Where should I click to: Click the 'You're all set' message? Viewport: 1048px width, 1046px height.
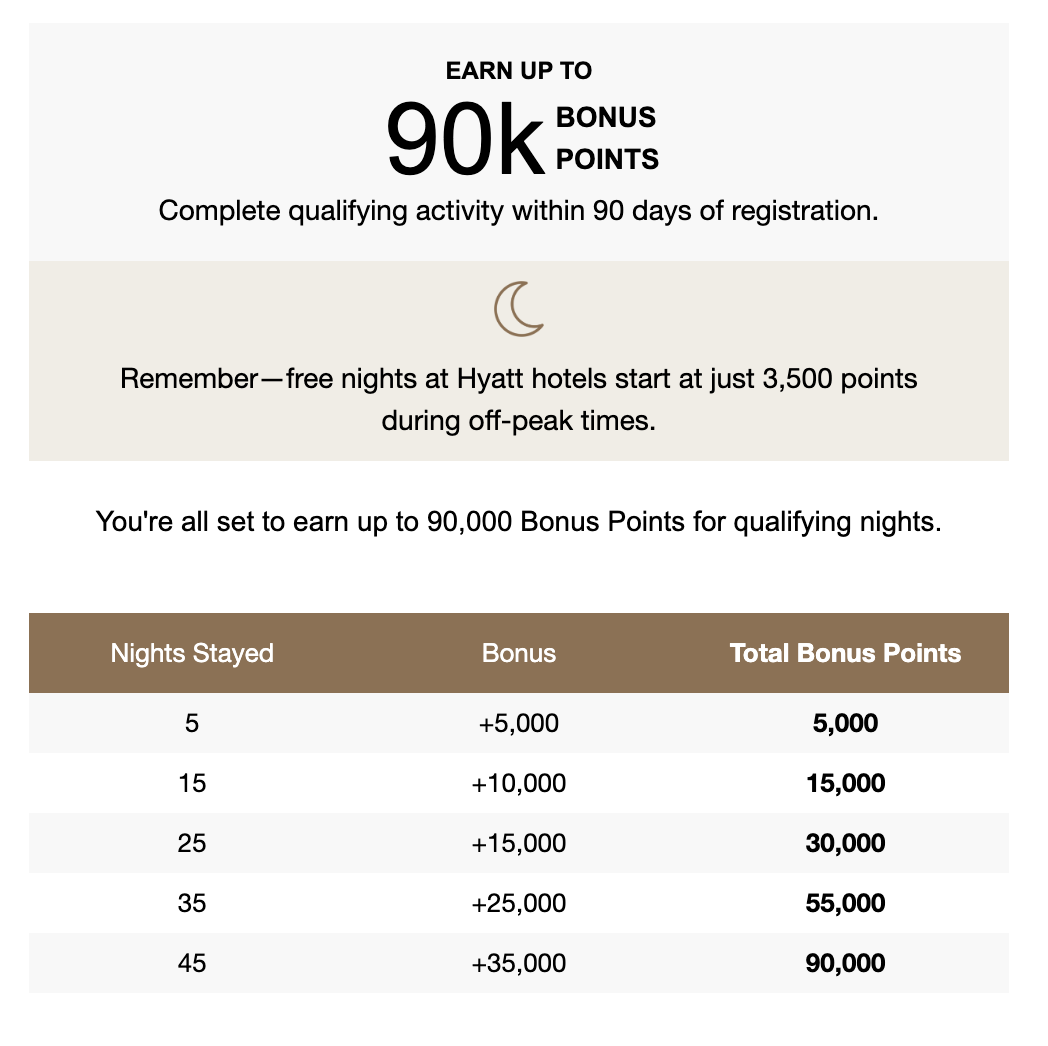(x=519, y=521)
